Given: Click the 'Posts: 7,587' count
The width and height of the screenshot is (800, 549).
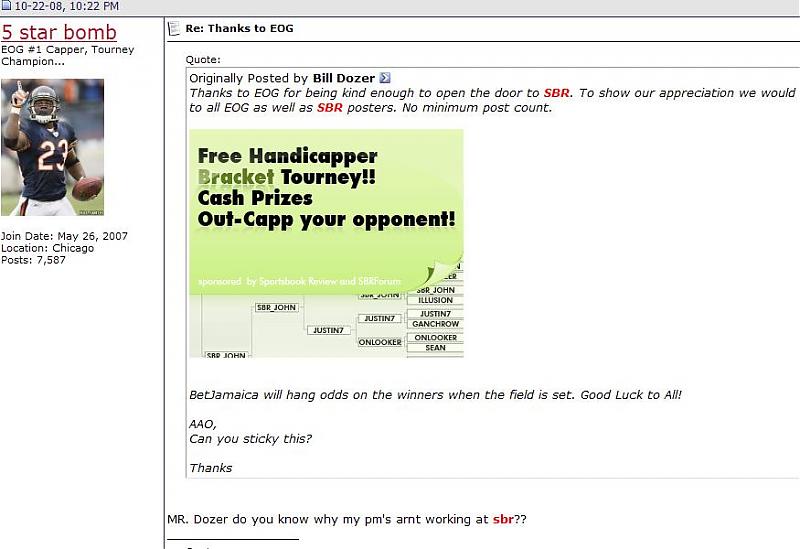Looking at the screenshot, I should 33,260.
